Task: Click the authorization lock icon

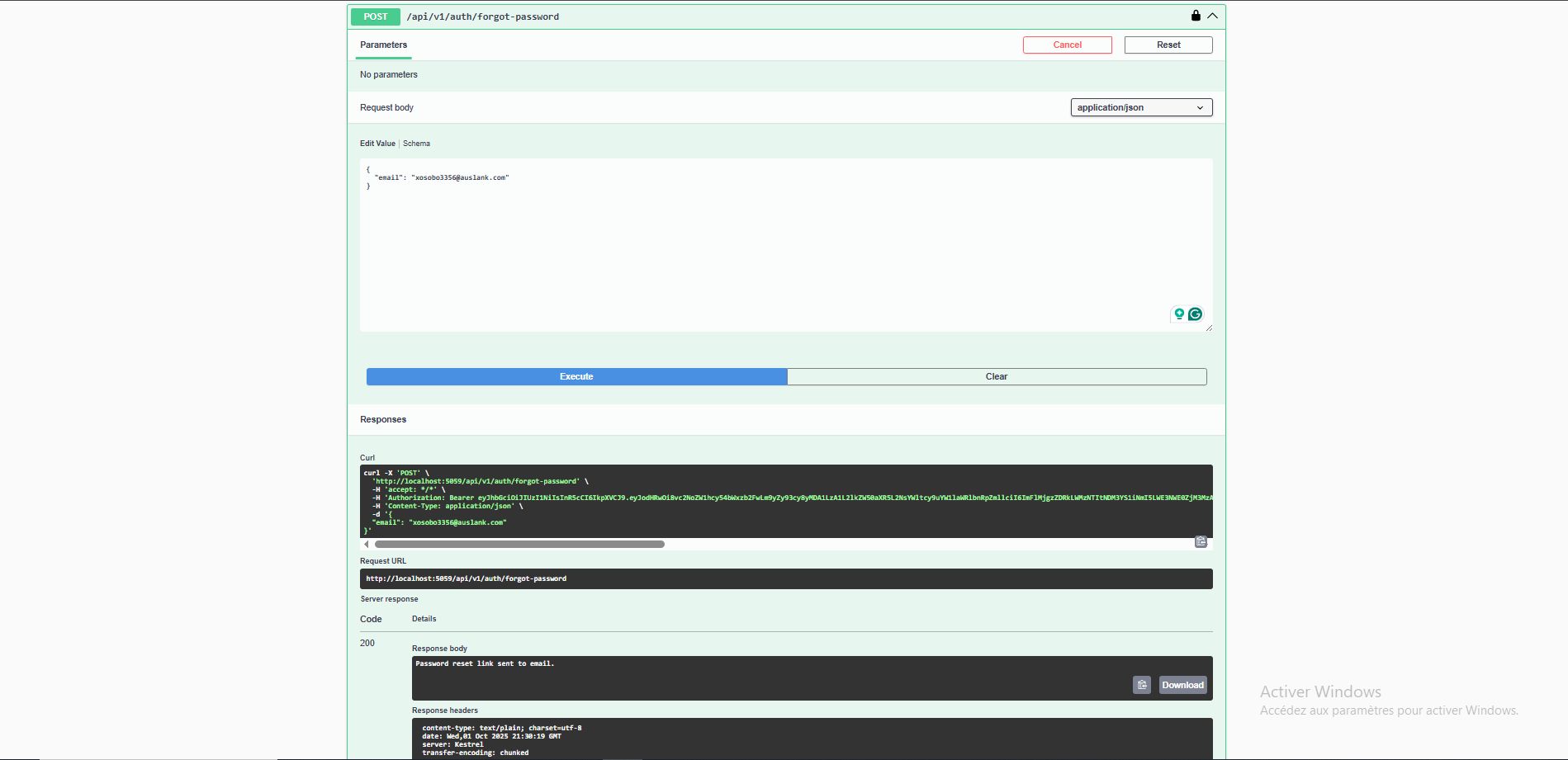Action: pos(1196,16)
